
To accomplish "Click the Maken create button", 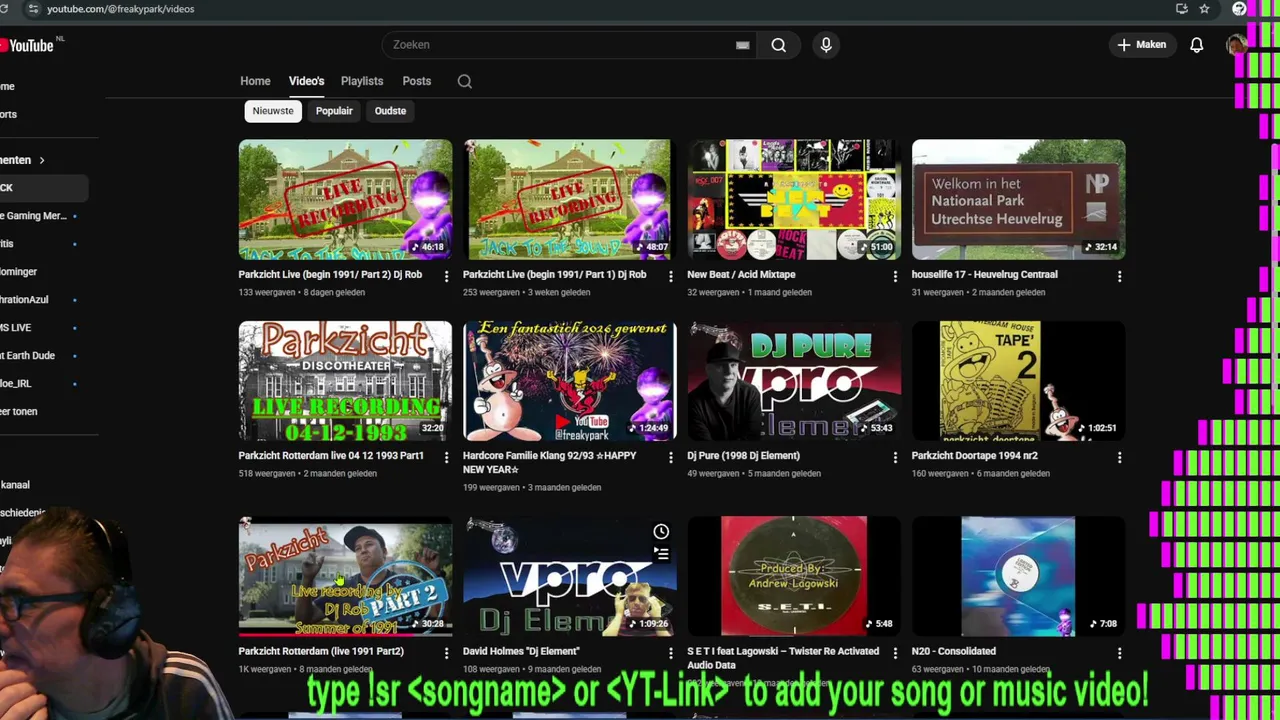I will [x=1141, y=45].
